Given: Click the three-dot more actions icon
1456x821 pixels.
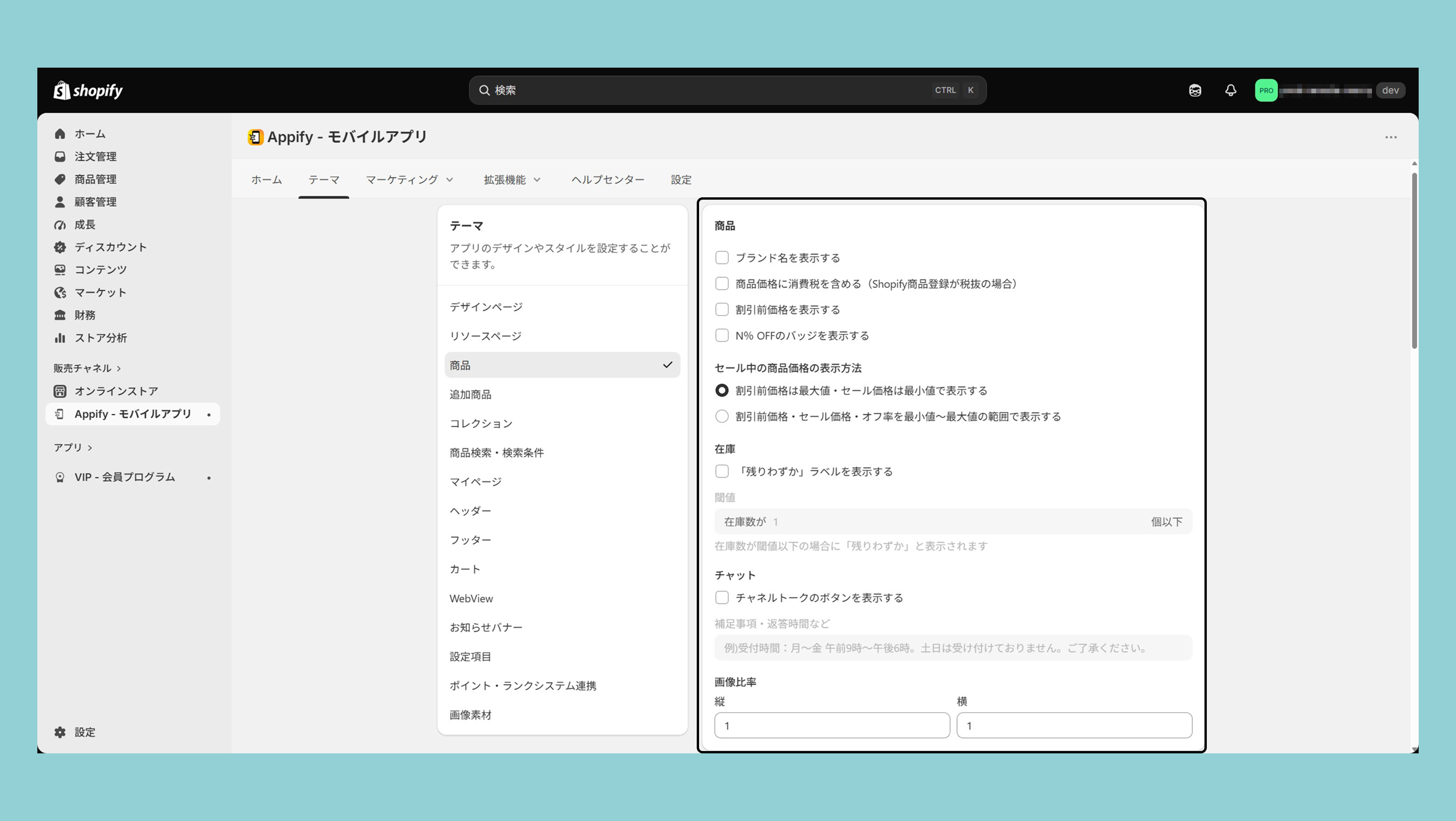Looking at the screenshot, I should 1391,137.
